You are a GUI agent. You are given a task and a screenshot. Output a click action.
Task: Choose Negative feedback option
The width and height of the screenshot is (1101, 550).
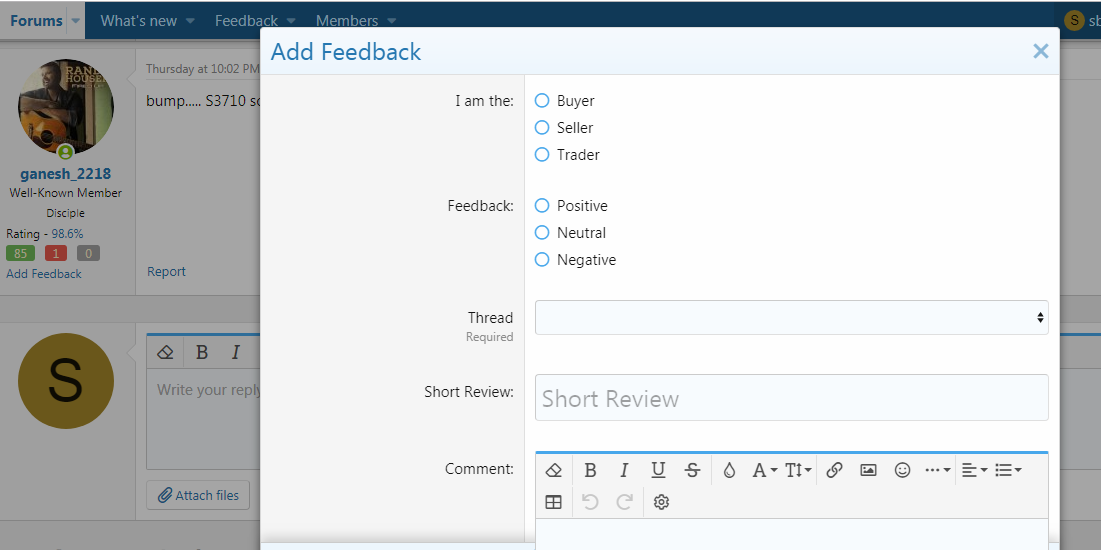pos(541,259)
